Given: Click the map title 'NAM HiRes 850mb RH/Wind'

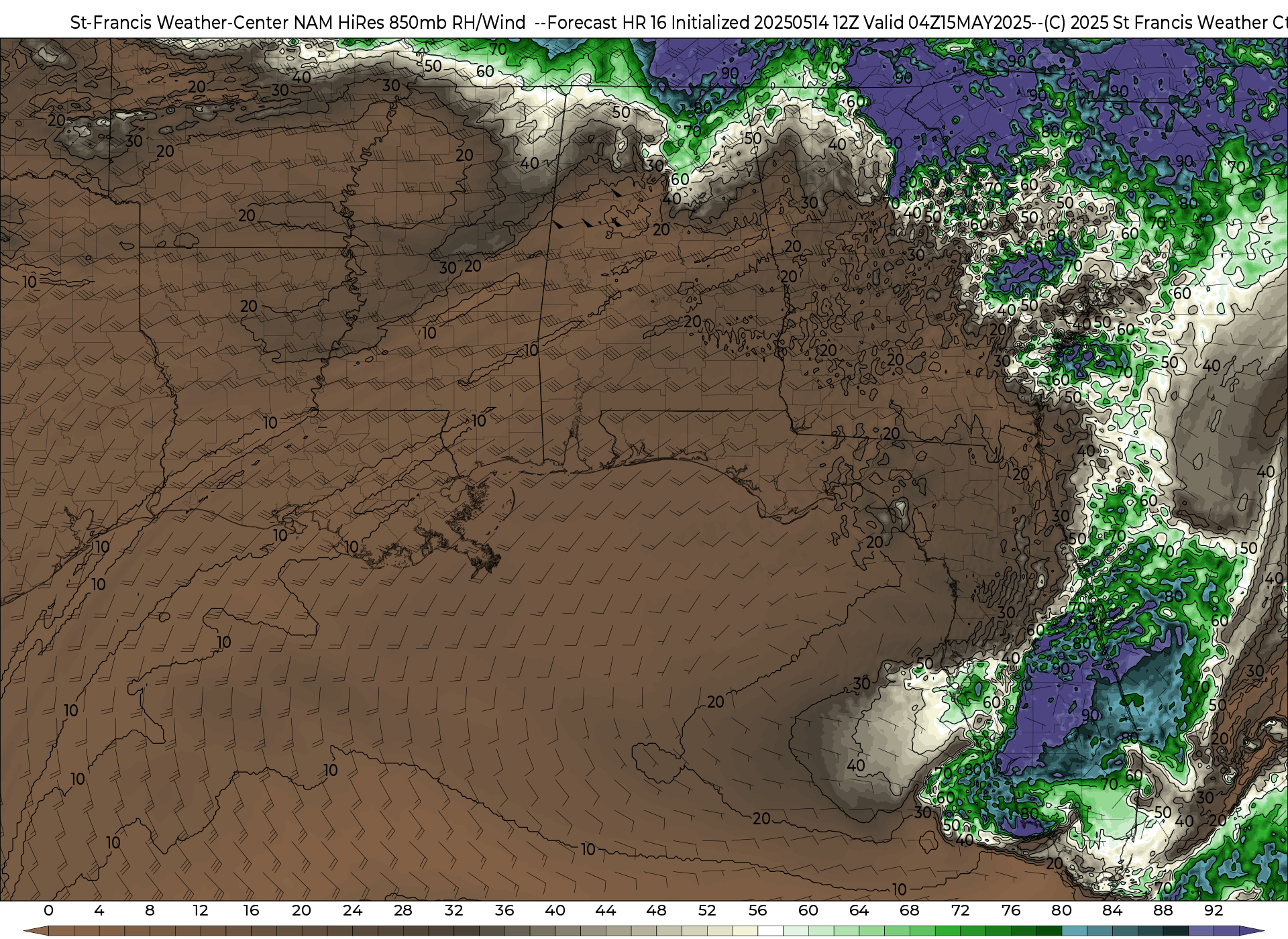Looking at the screenshot, I should tap(410, 23).
